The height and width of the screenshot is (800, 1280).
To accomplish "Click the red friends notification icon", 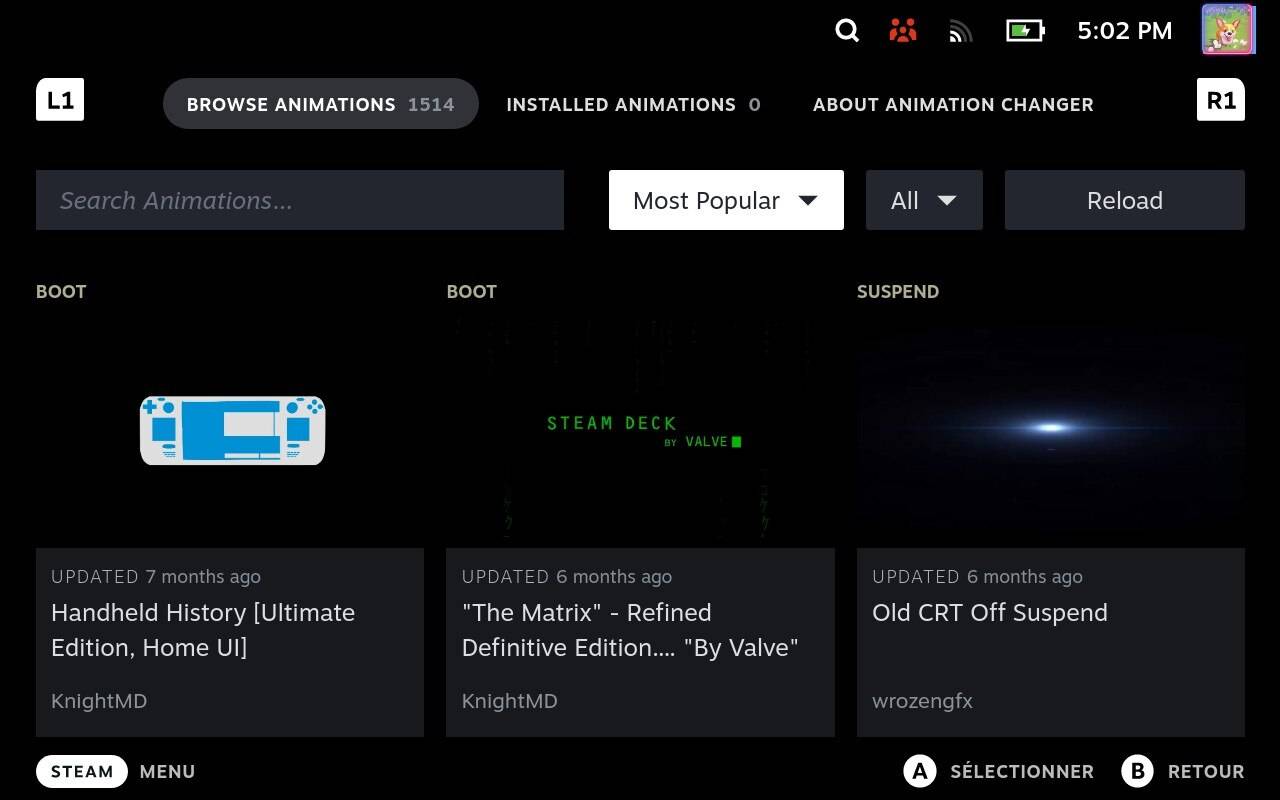I will click(903, 31).
